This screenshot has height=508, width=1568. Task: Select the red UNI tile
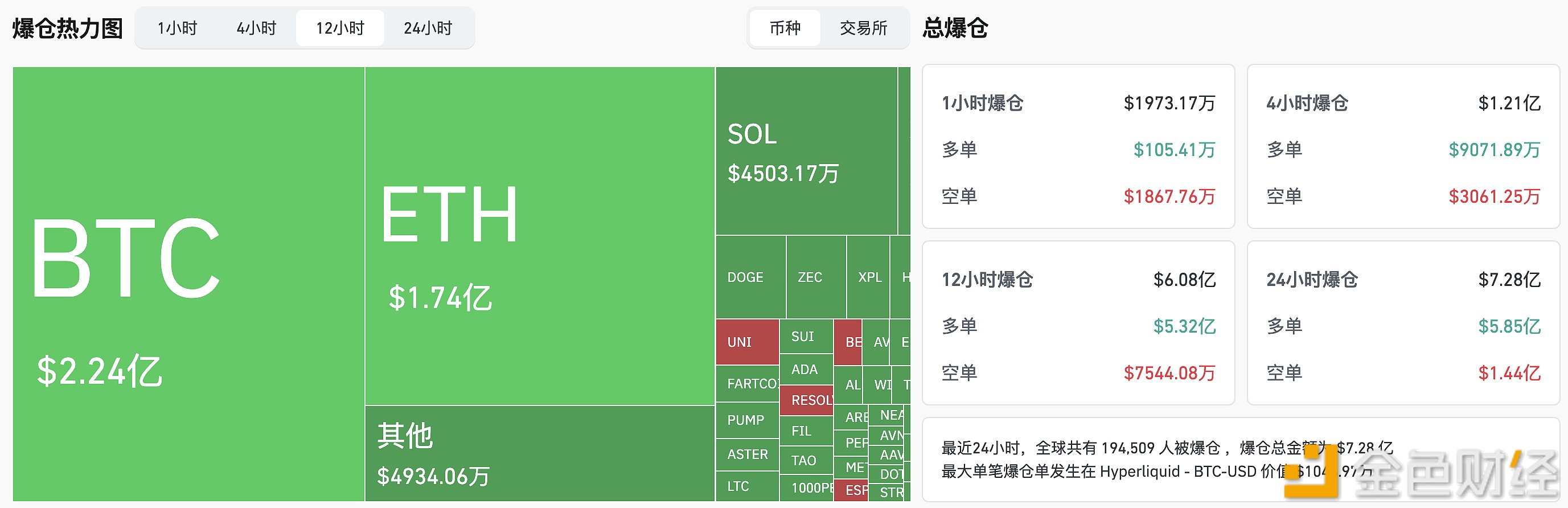[x=746, y=342]
